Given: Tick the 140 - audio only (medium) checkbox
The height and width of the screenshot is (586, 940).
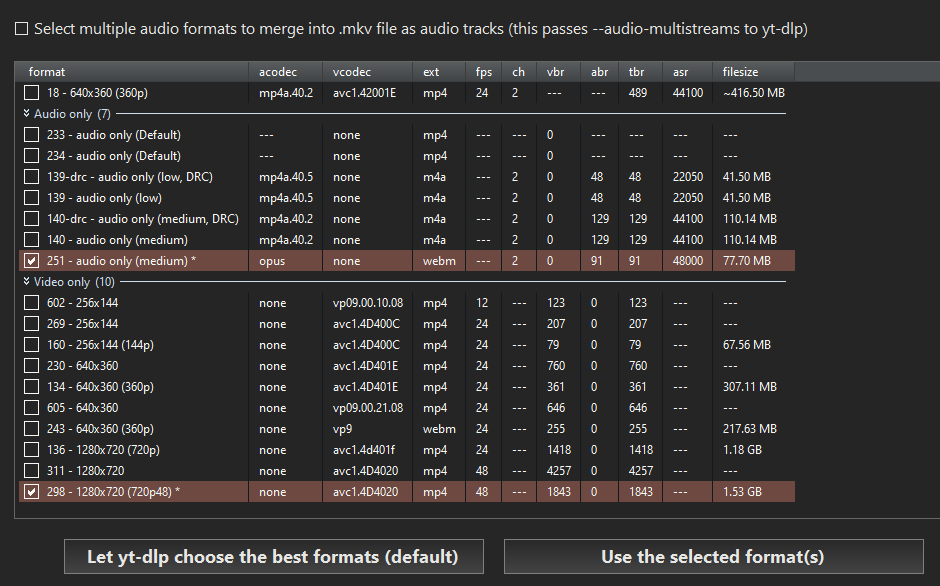Looking at the screenshot, I should tap(31, 240).
